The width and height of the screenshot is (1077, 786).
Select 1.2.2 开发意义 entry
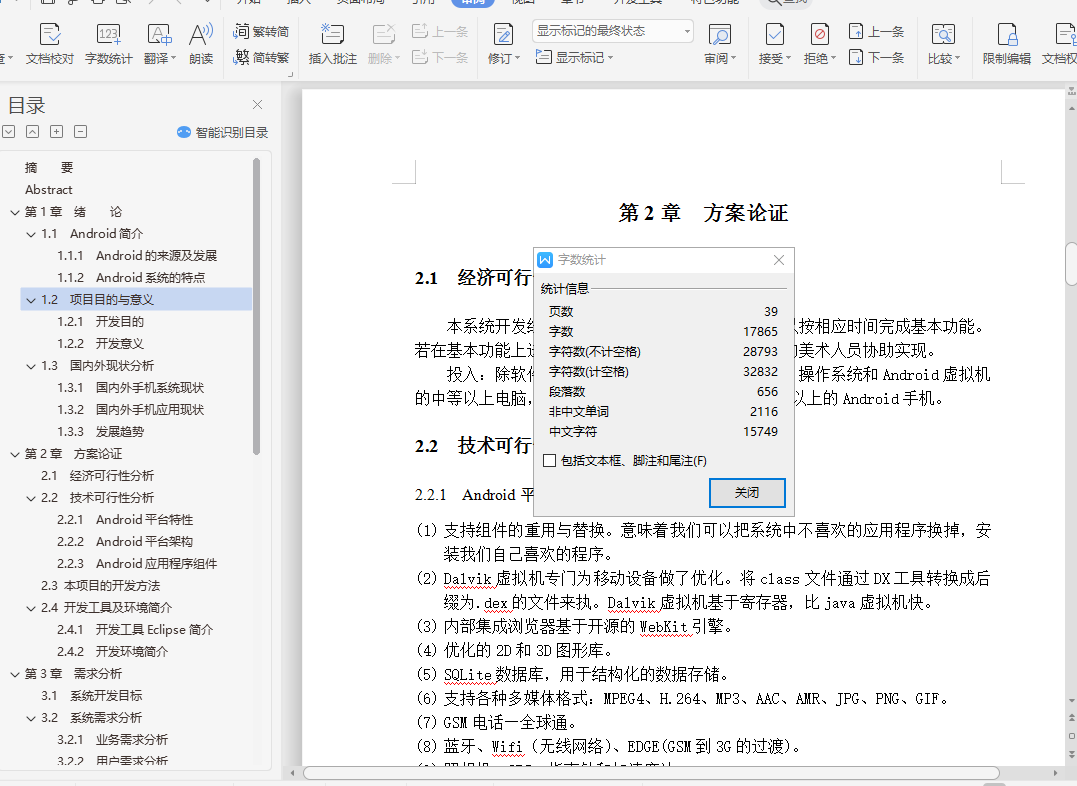(x=100, y=344)
